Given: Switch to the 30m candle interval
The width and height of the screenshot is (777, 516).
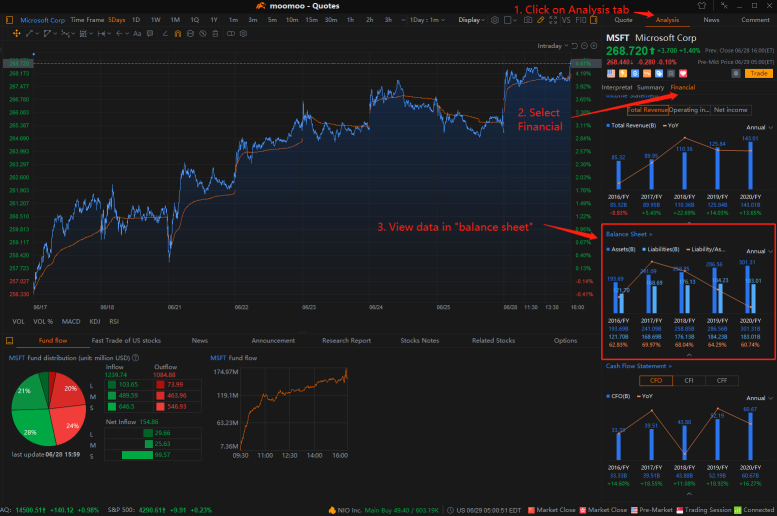Looking at the screenshot, I should pyautogui.click(x=331, y=20).
